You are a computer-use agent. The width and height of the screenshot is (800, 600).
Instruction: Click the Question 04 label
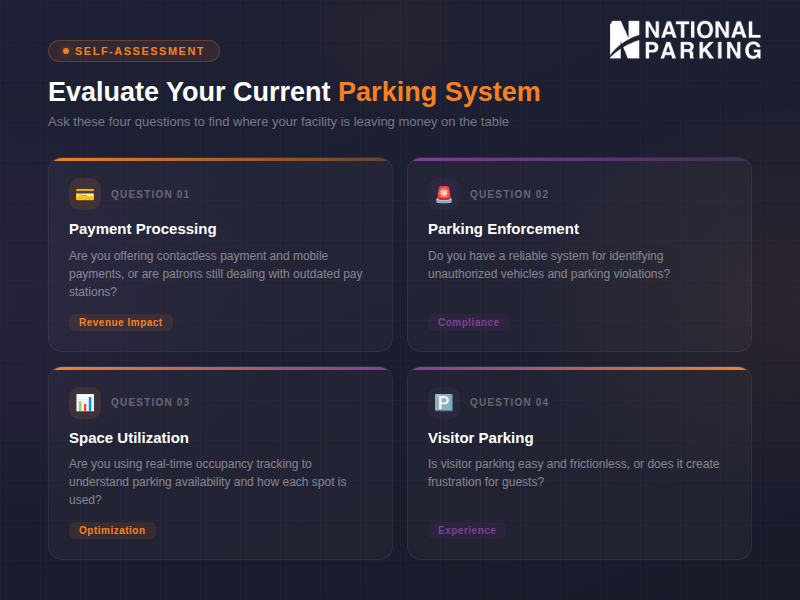click(x=509, y=402)
